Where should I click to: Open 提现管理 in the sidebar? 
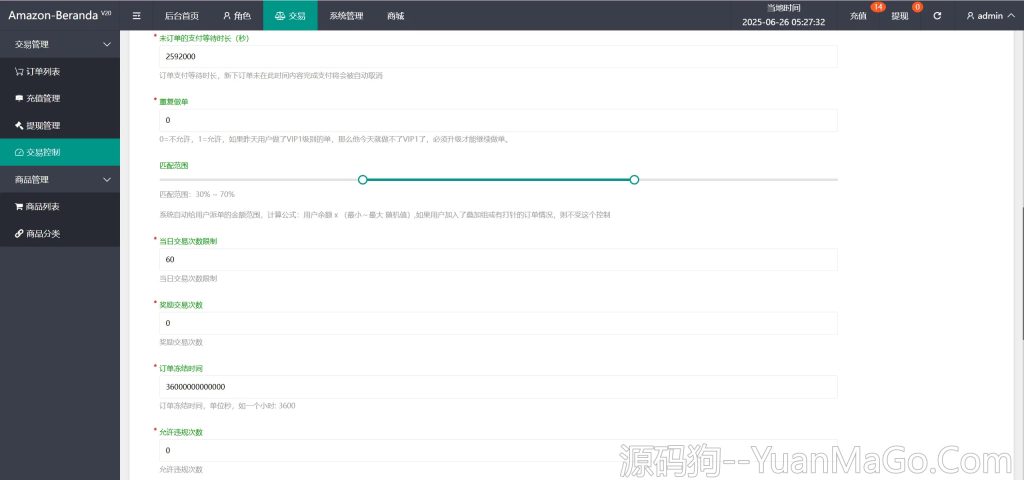pos(60,125)
